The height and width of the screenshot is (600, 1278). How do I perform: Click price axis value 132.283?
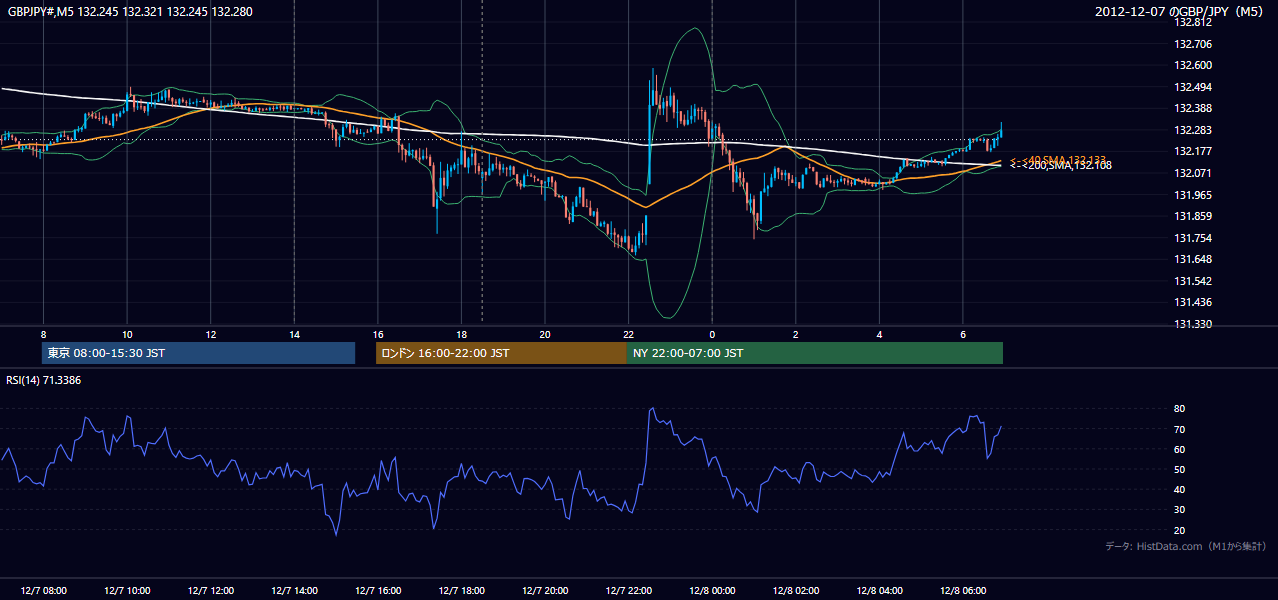(1193, 130)
